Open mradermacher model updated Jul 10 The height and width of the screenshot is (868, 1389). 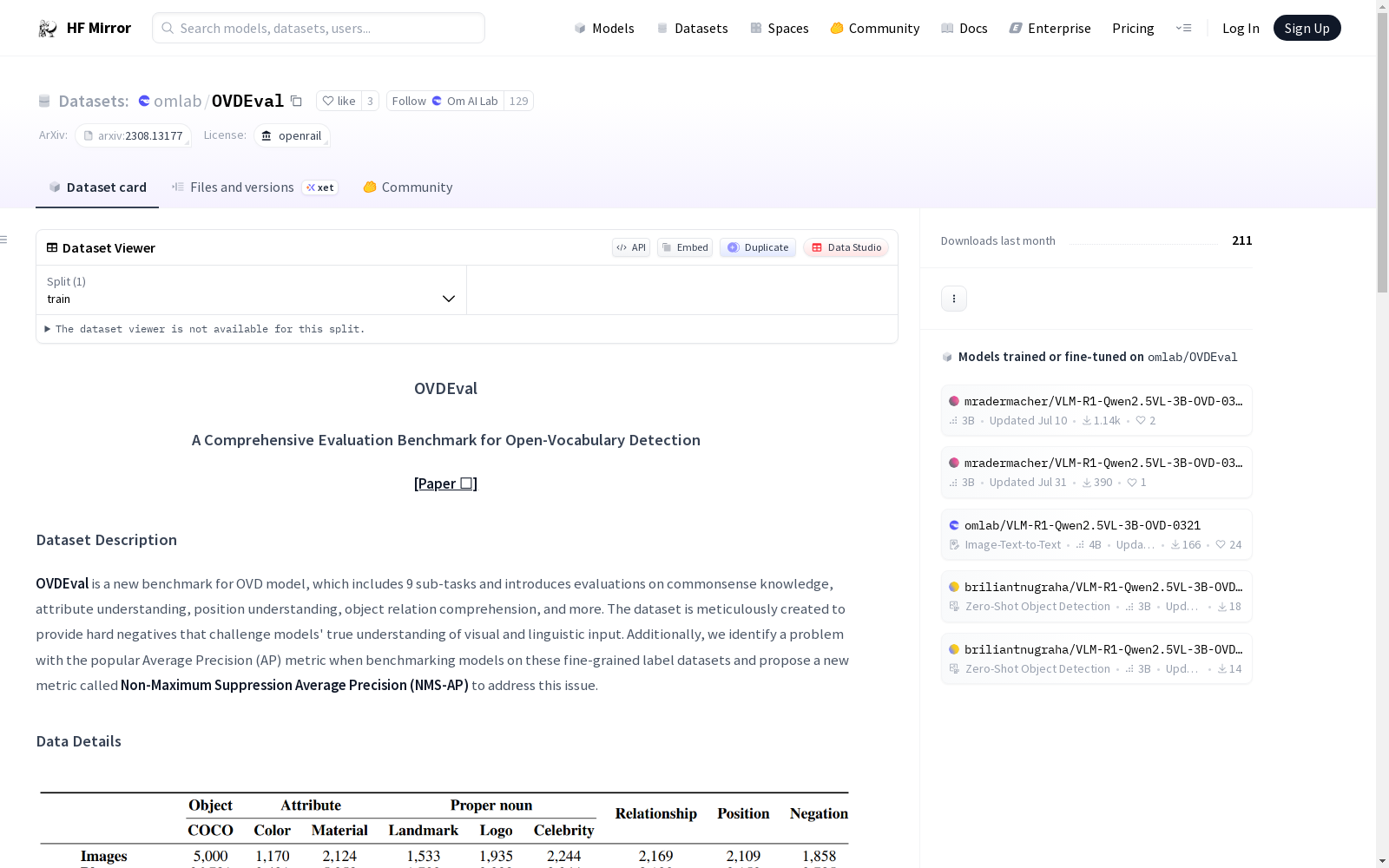pyautogui.click(x=1096, y=411)
